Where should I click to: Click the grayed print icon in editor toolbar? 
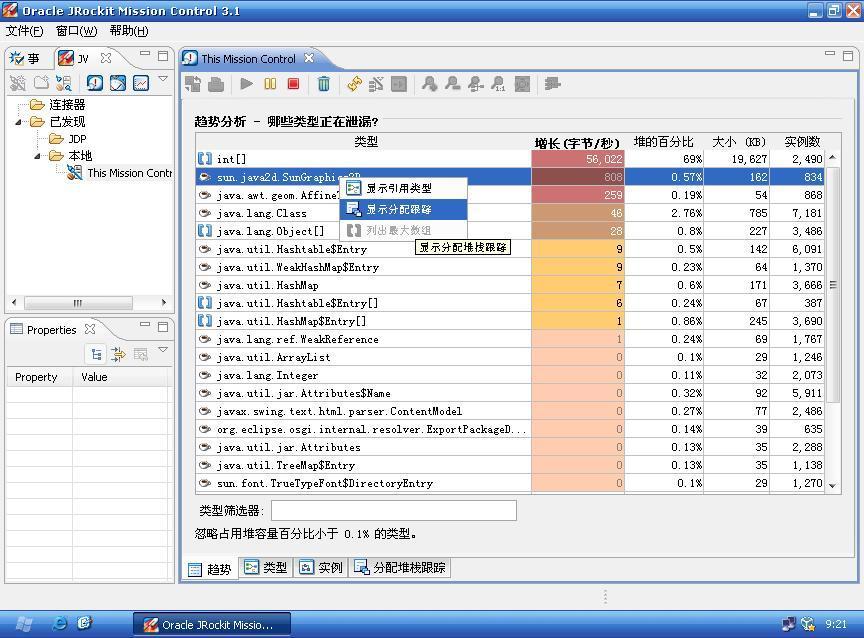pyautogui.click(x=216, y=84)
